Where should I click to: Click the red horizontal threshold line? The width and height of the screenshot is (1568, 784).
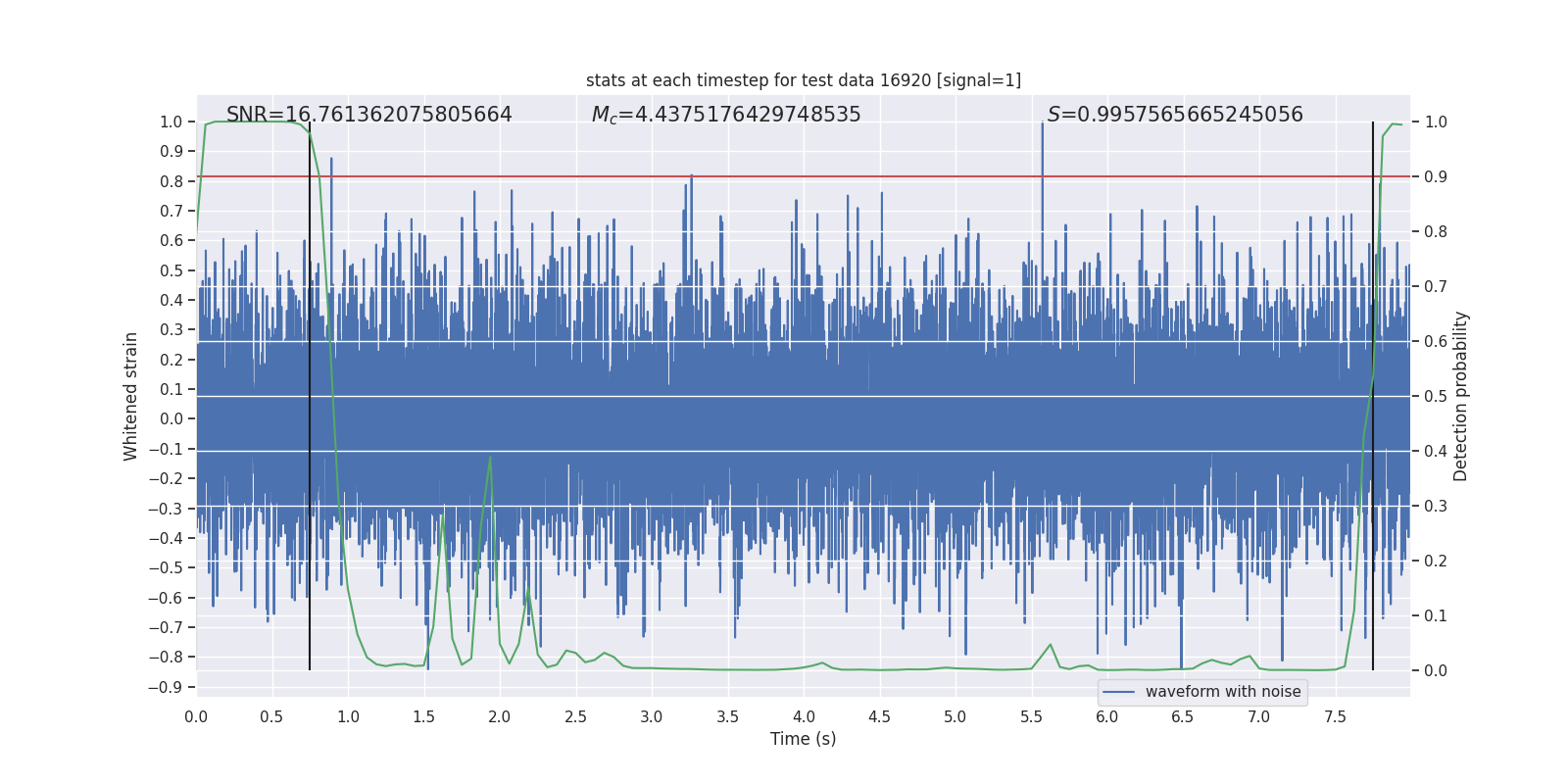804,176
